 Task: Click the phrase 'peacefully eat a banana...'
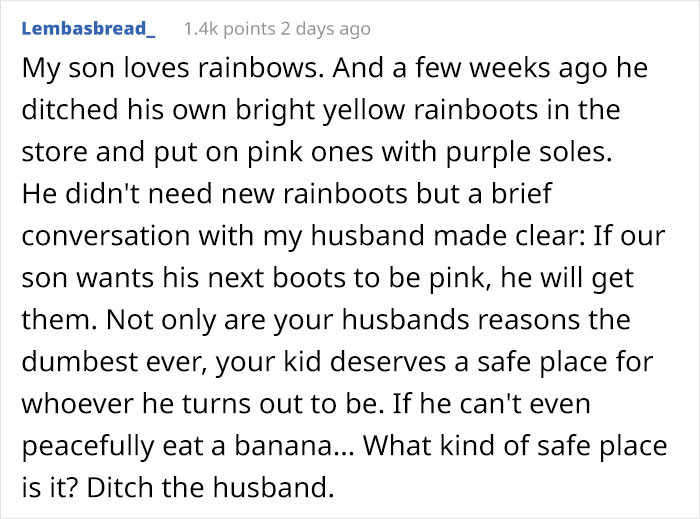188,445
